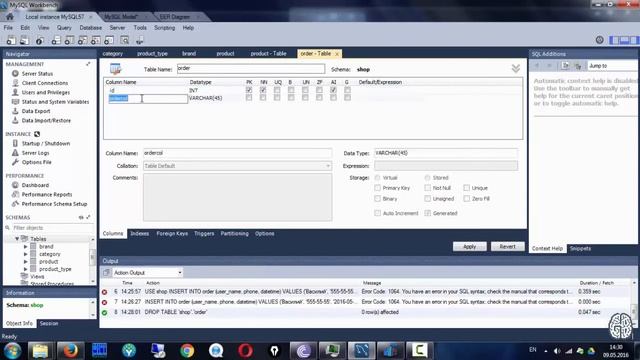The width and height of the screenshot is (640, 360).
Task: Expand the product table node
Action: (x=25, y=262)
